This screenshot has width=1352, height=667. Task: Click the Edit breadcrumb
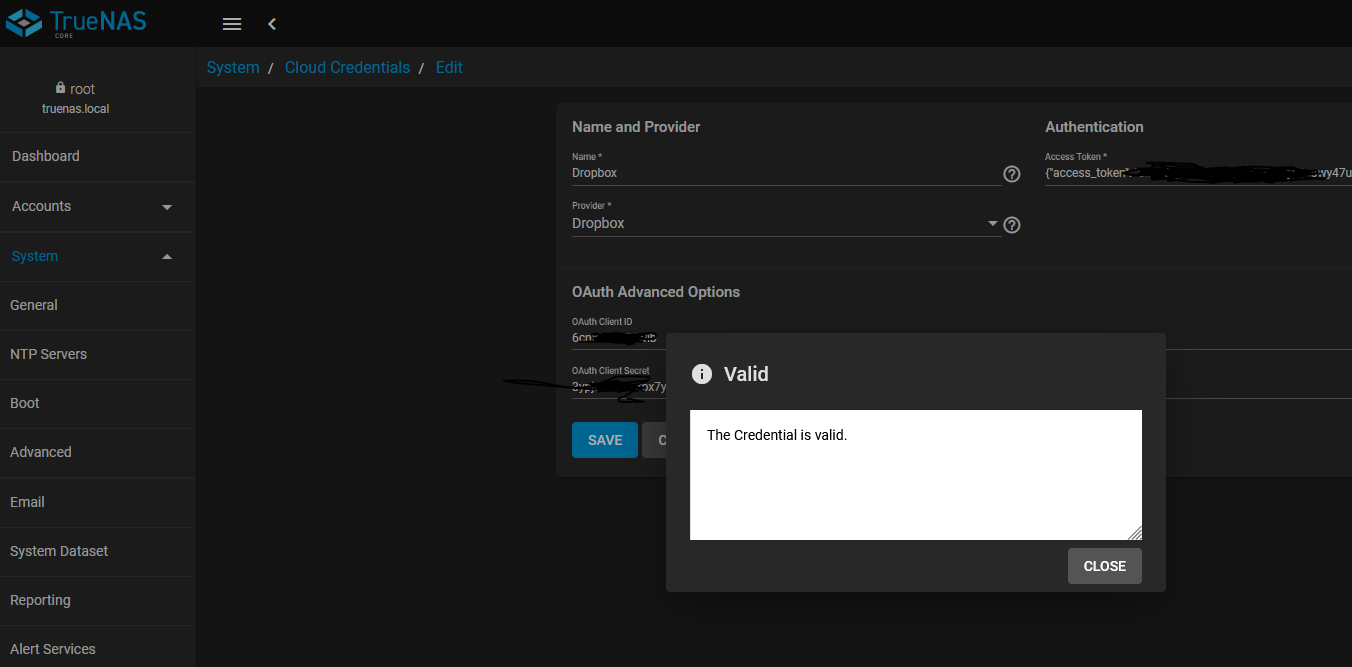click(x=449, y=68)
